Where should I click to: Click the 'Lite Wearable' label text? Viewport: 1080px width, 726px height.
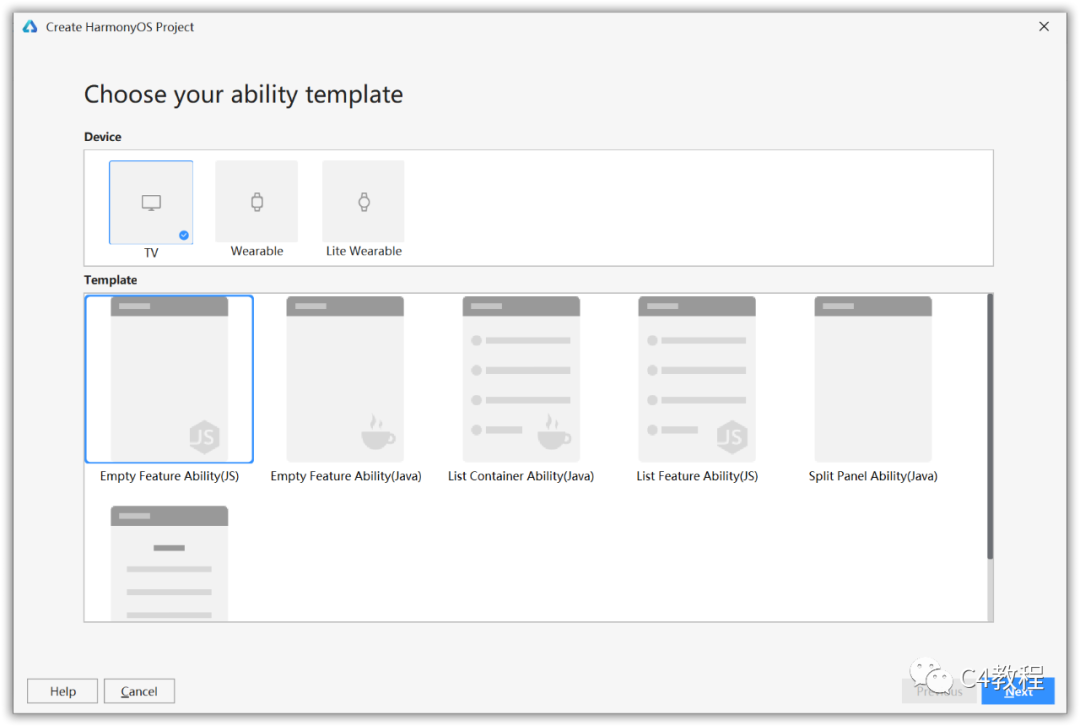(364, 251)
